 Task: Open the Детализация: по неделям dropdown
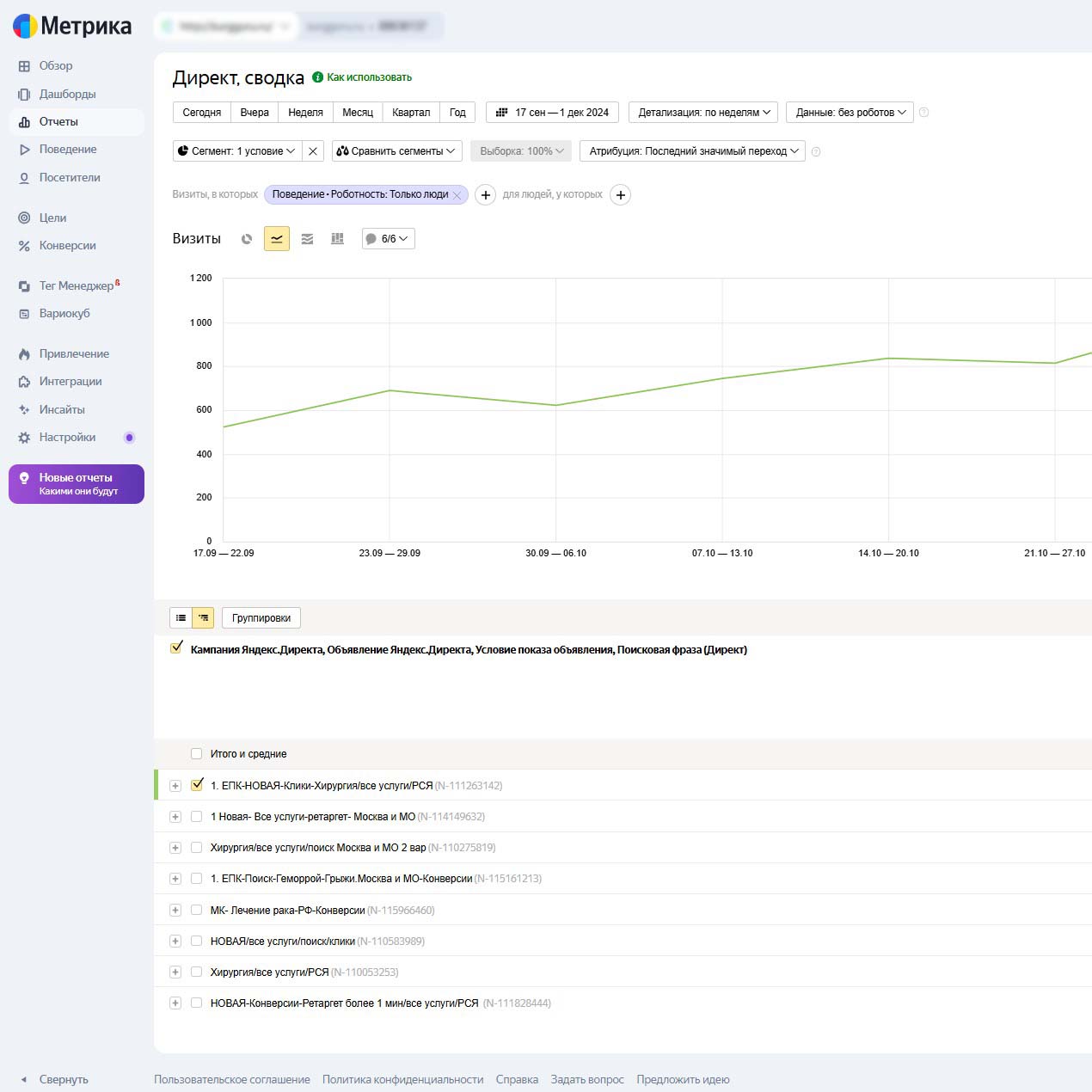(x=703, y=113)
